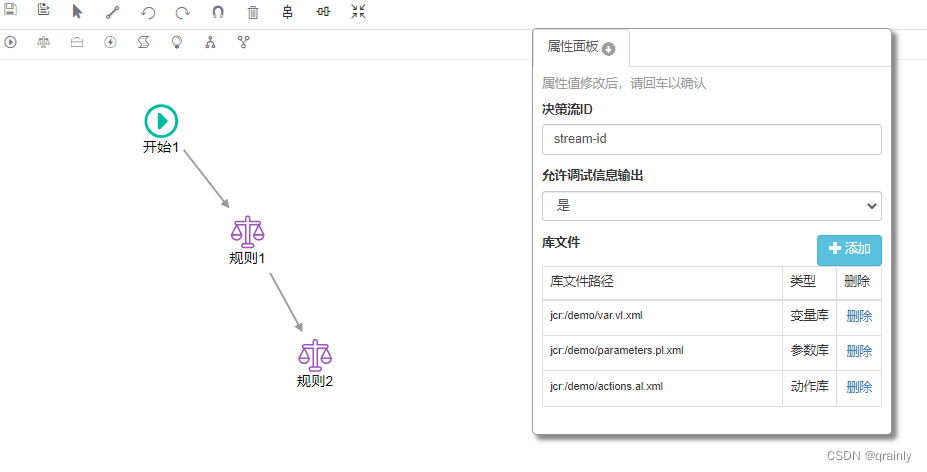
Task: Select the lightning action node tool
Action: click(110, 42)
